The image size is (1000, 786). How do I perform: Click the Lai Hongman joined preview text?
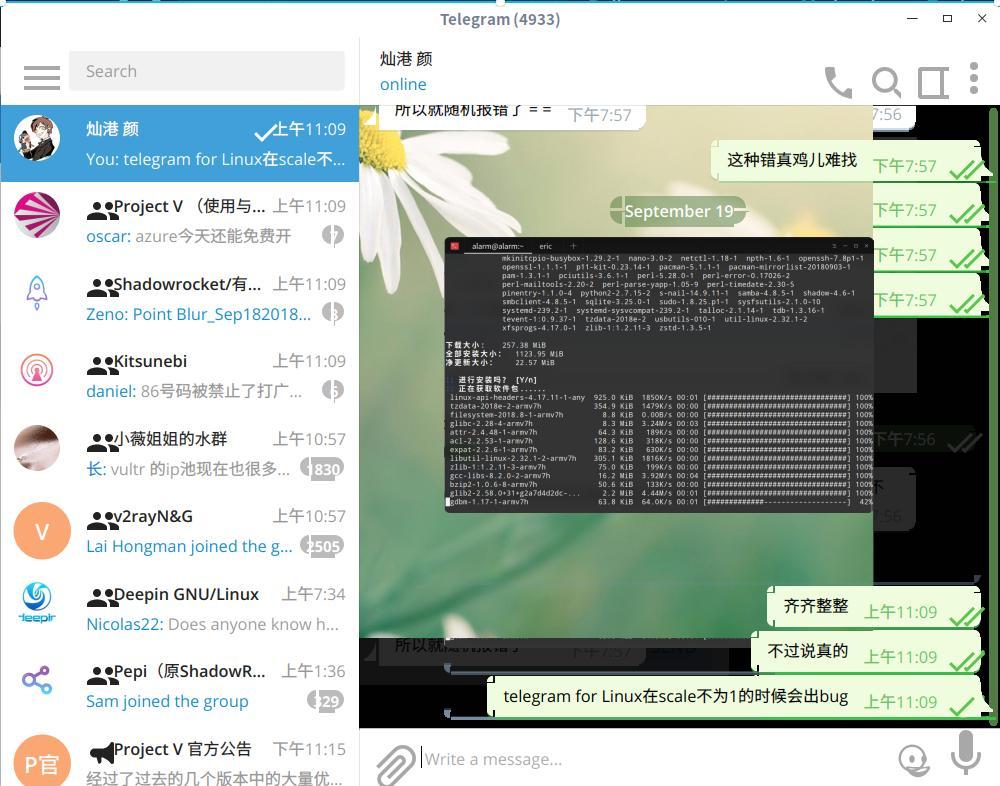189,546
